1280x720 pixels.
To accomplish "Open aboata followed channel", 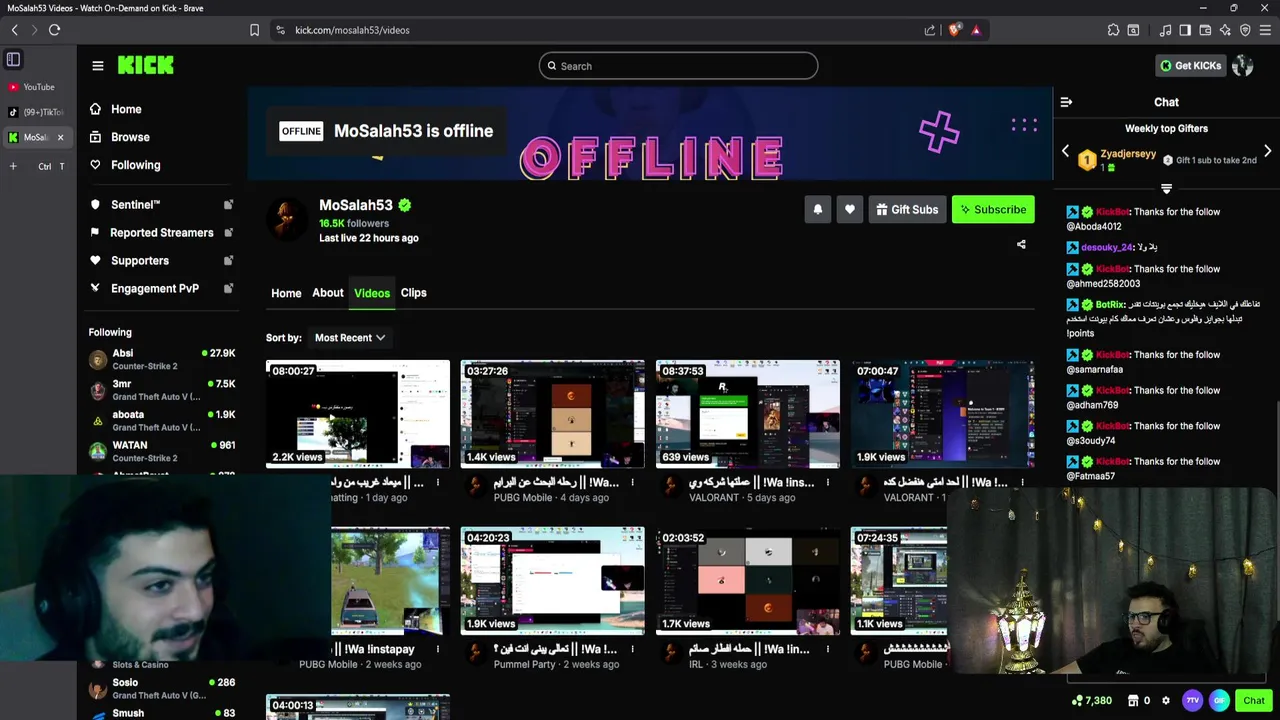I will tap(161, 420).
